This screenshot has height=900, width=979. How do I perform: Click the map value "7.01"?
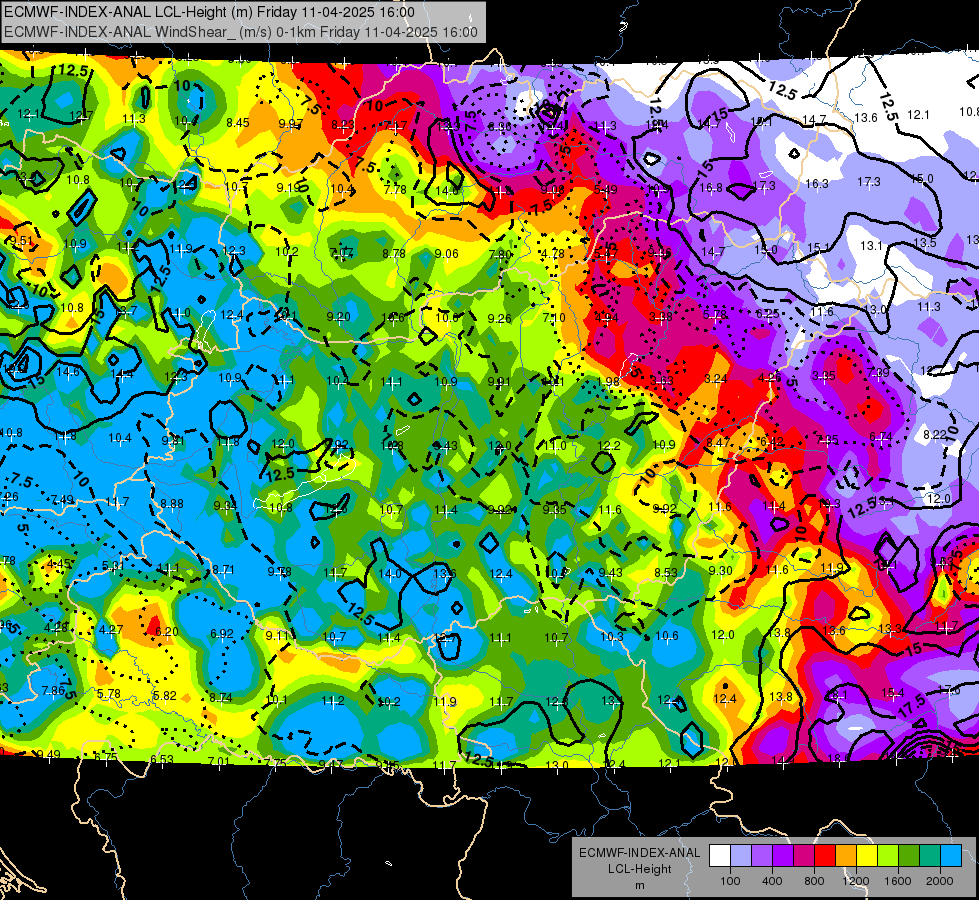(x=219, y=761)
